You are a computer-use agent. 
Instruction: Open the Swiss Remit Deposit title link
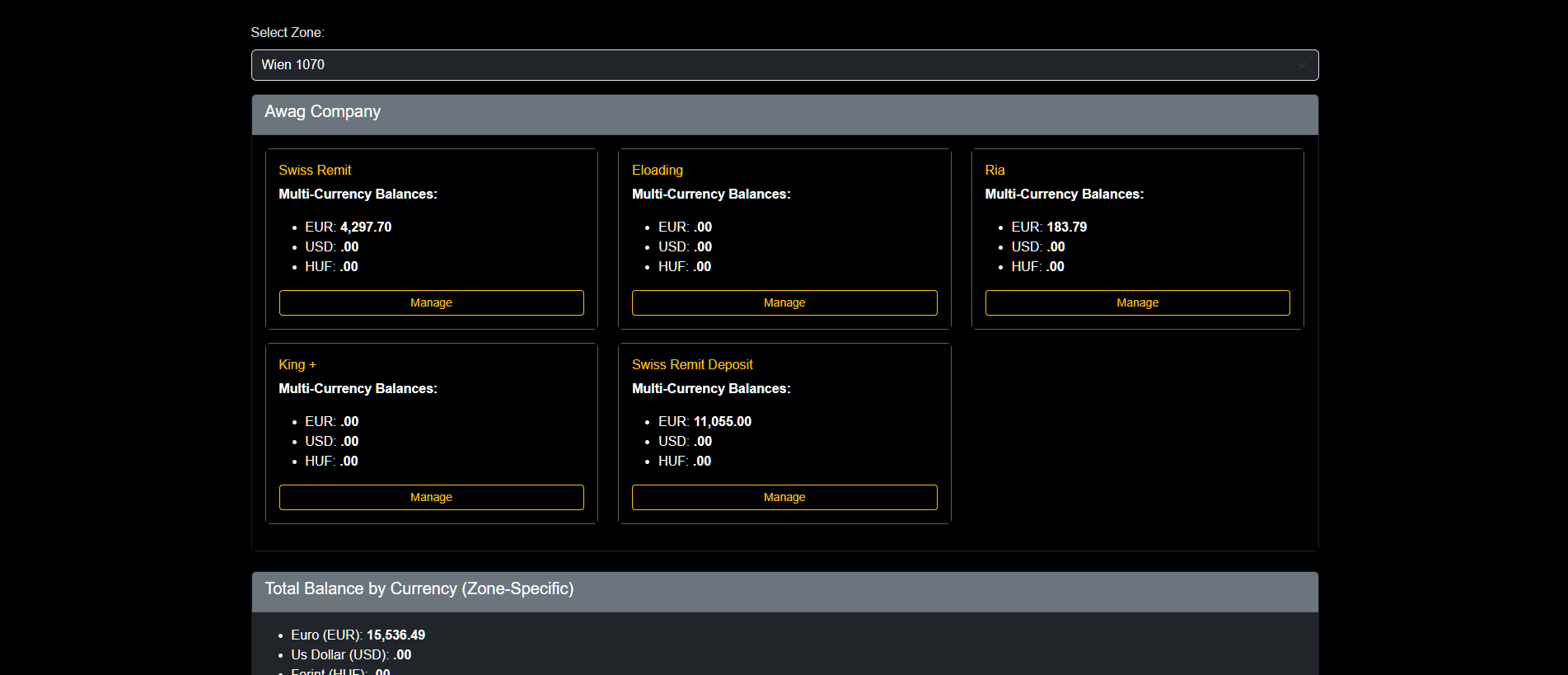click(692, 364)
